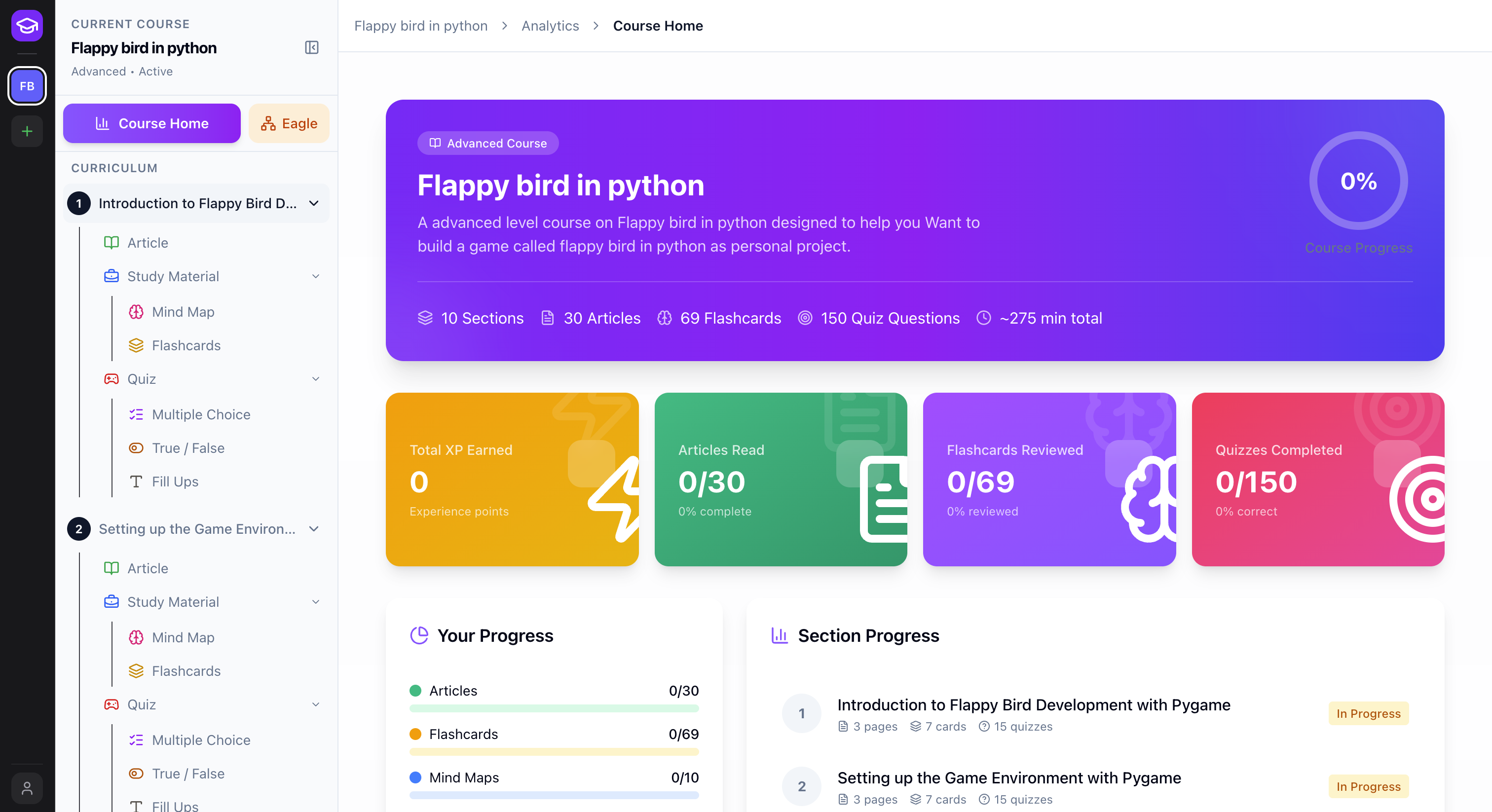
Task: Collapse the Introduction to Flappy Bird section
Action: point(314,203)
